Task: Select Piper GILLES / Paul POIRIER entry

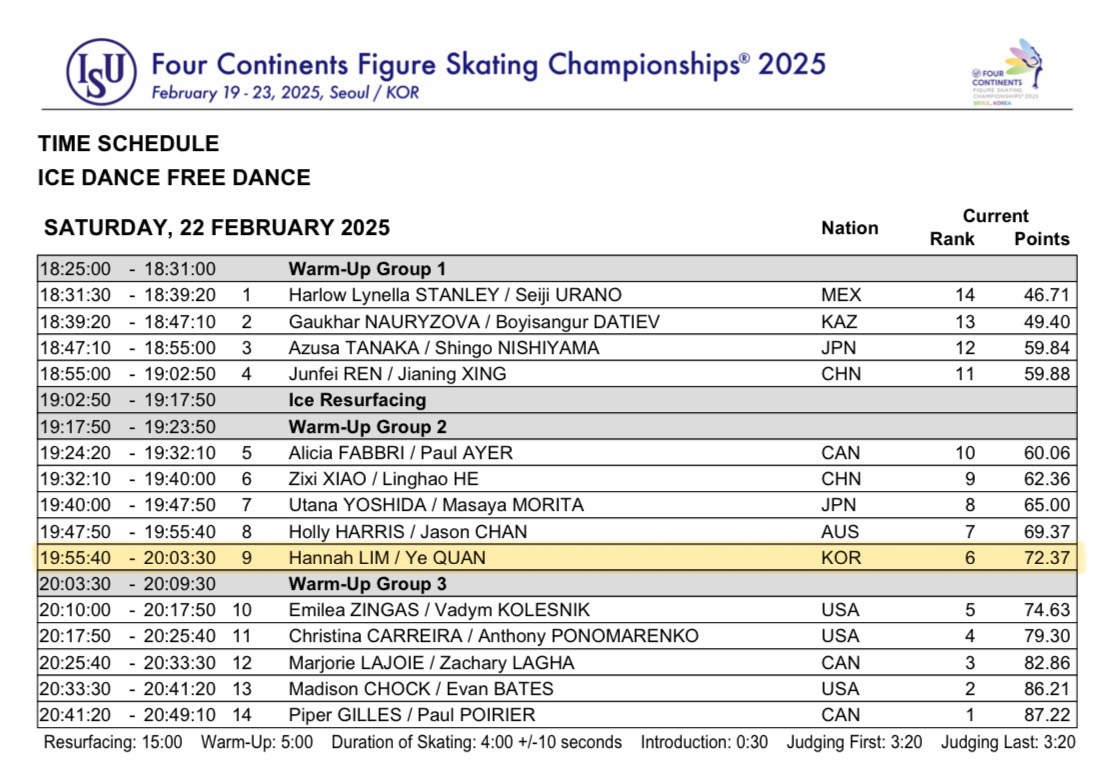Action: 411,714
